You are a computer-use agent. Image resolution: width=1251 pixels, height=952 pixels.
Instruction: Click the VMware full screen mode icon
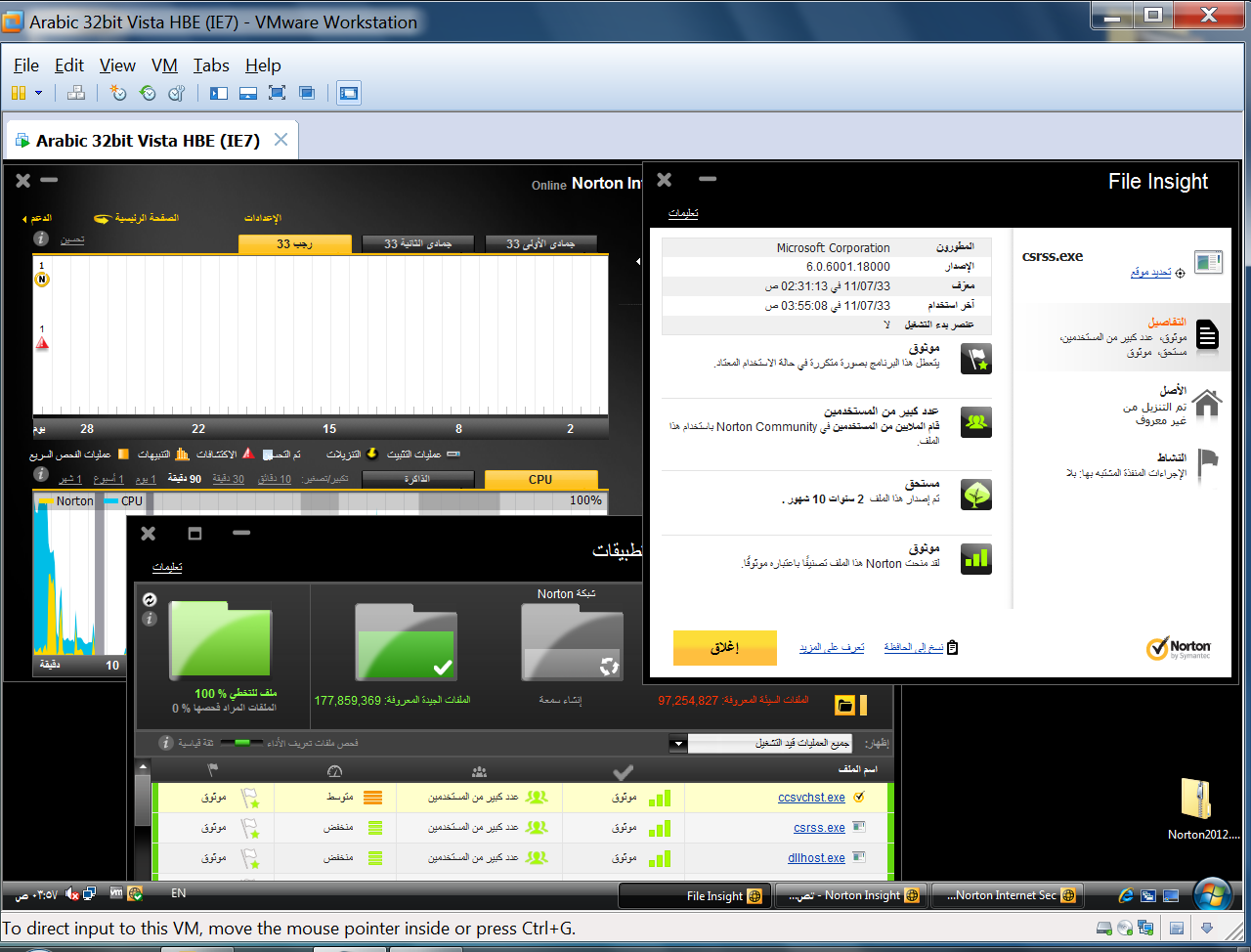[277, 93]
